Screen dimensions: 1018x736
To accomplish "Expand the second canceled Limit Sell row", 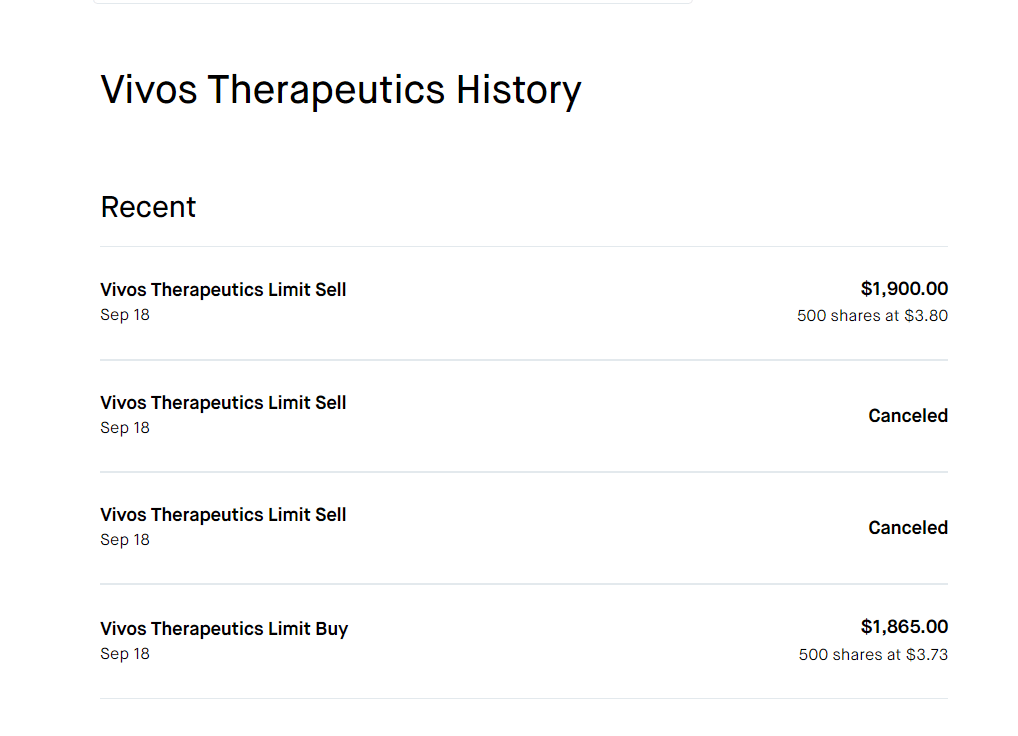I will pos(524,528).
